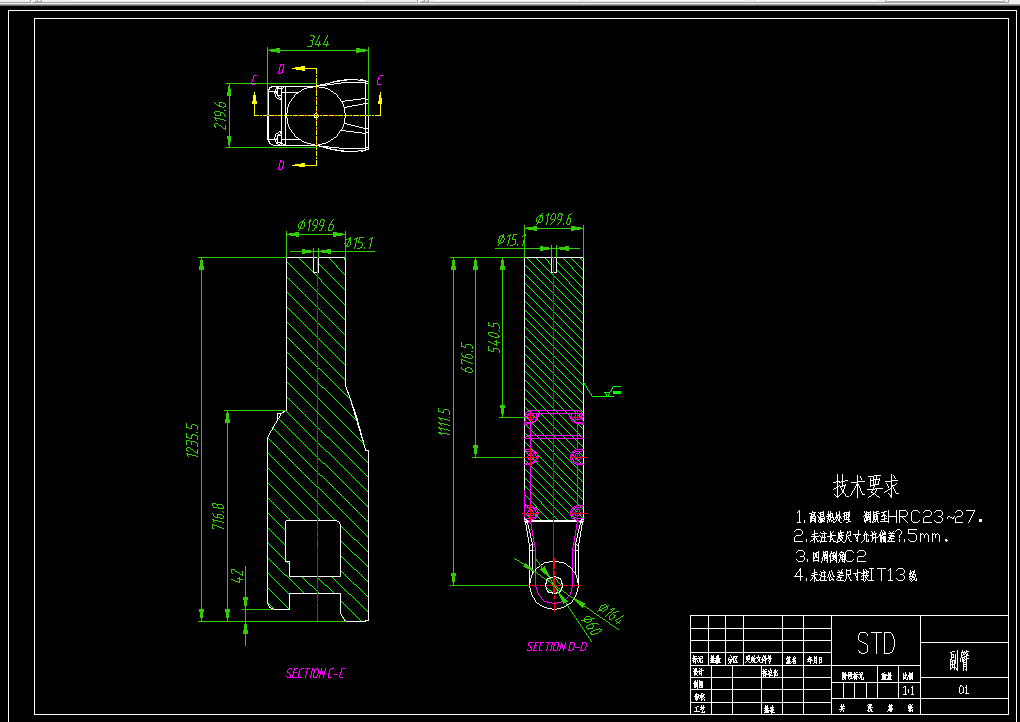Select the 540.5 dimension in Section D-D
The image size is (1020, 722).
click(495, 337)
